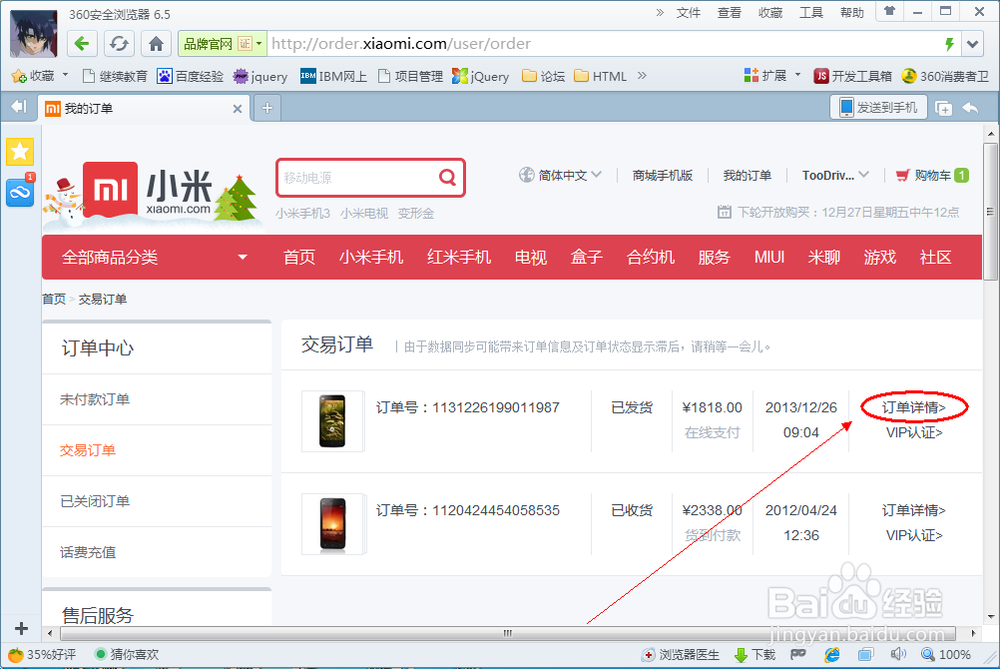Open the IBM网上 bookmark
1000x669 pixels.
click(x=334, y=77)
